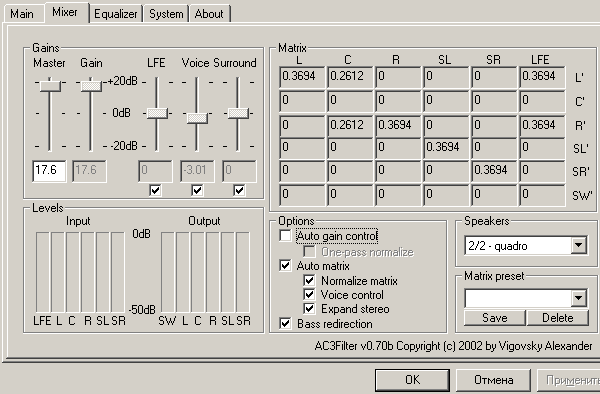Open the Speakers dropdown arrow
Image resolution: width=600 pixels, height=394 pixels.
click(579, 245)
